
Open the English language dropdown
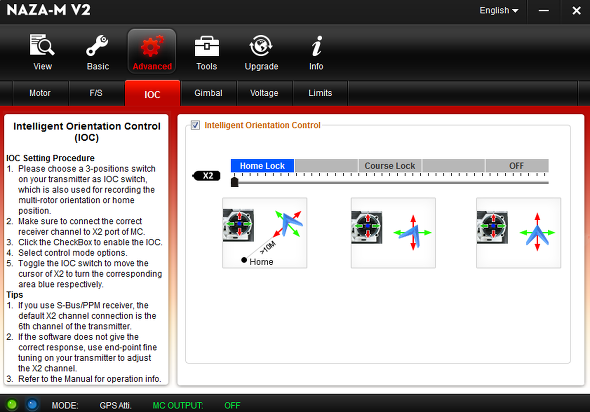499,11
